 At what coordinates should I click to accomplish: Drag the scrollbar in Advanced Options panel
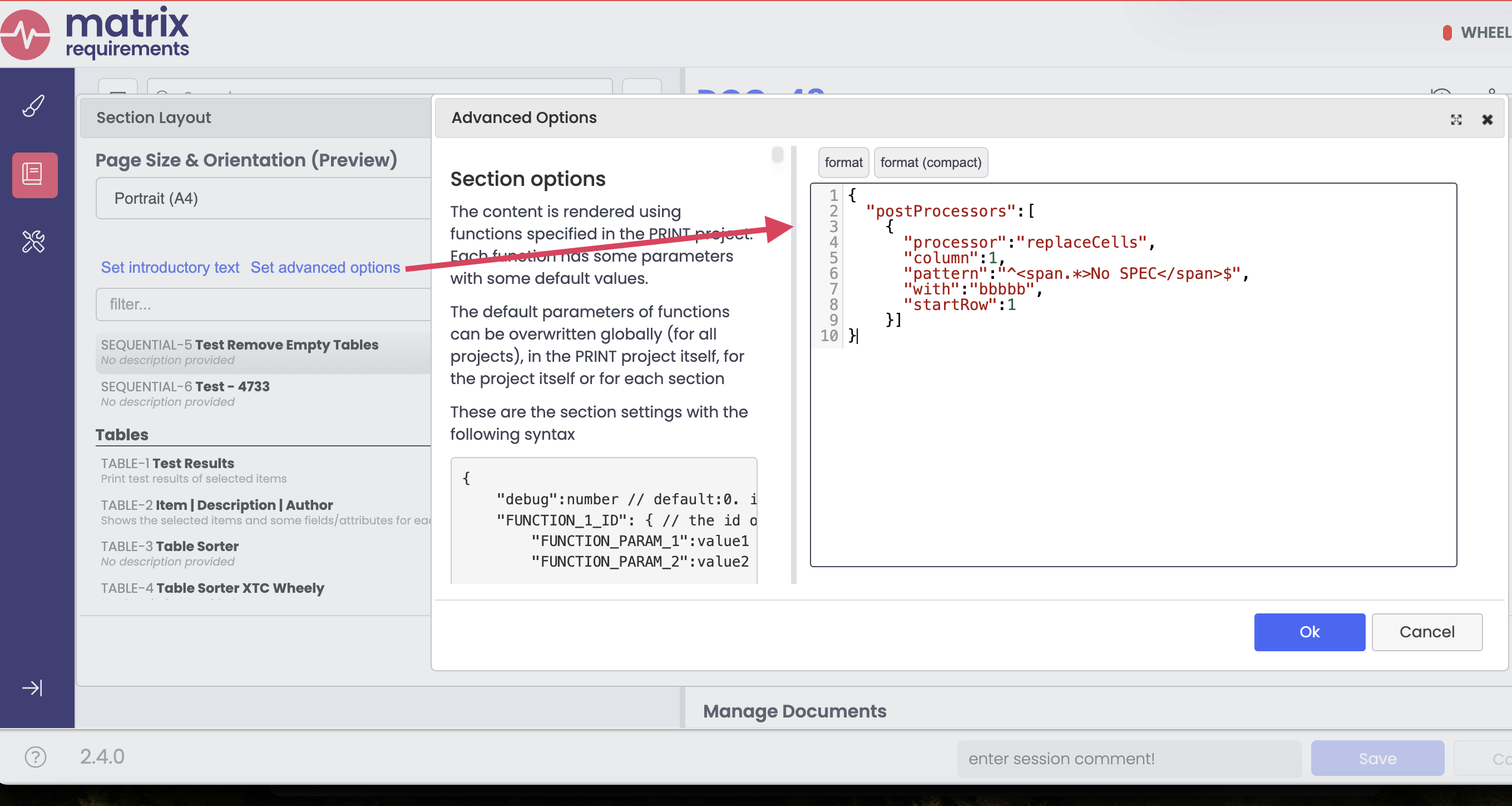click(x=780, y=161)
